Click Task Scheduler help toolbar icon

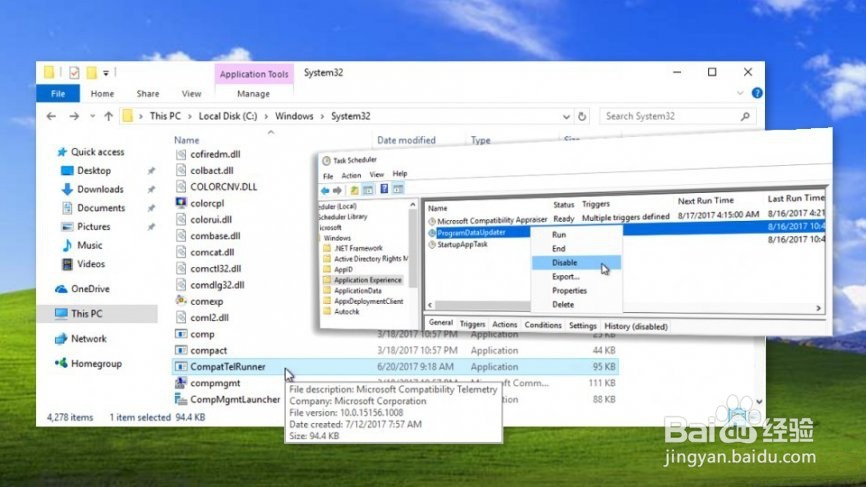tap(384, 189)
